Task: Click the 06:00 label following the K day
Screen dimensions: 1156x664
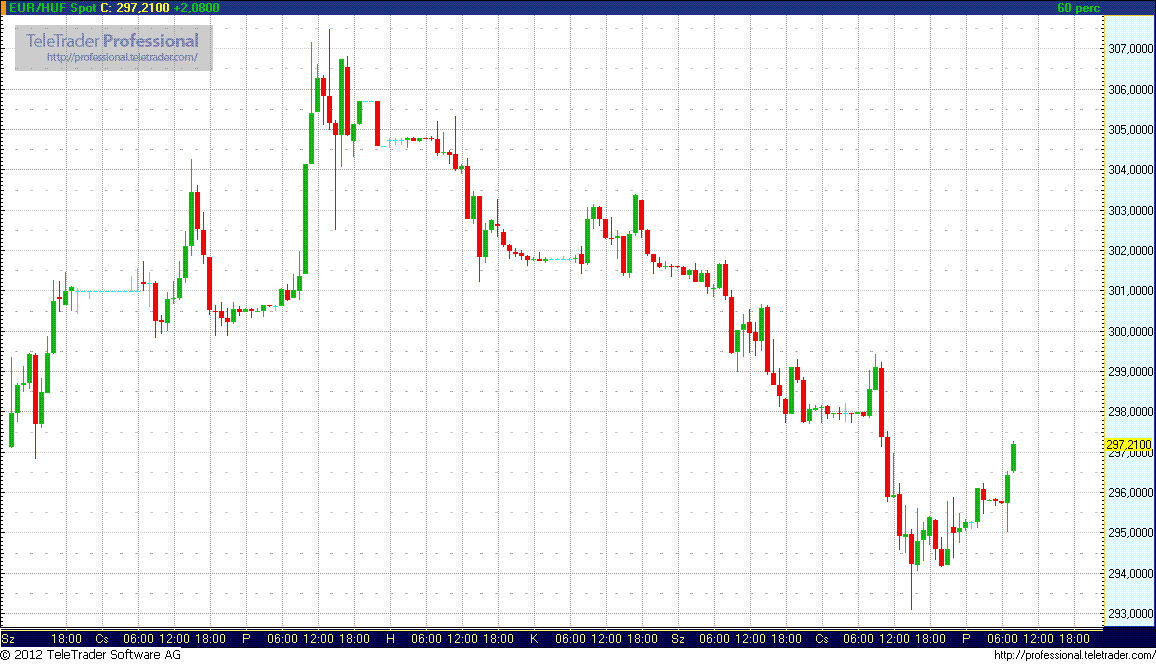Action: pyautogui.click(x=570, y=639)
